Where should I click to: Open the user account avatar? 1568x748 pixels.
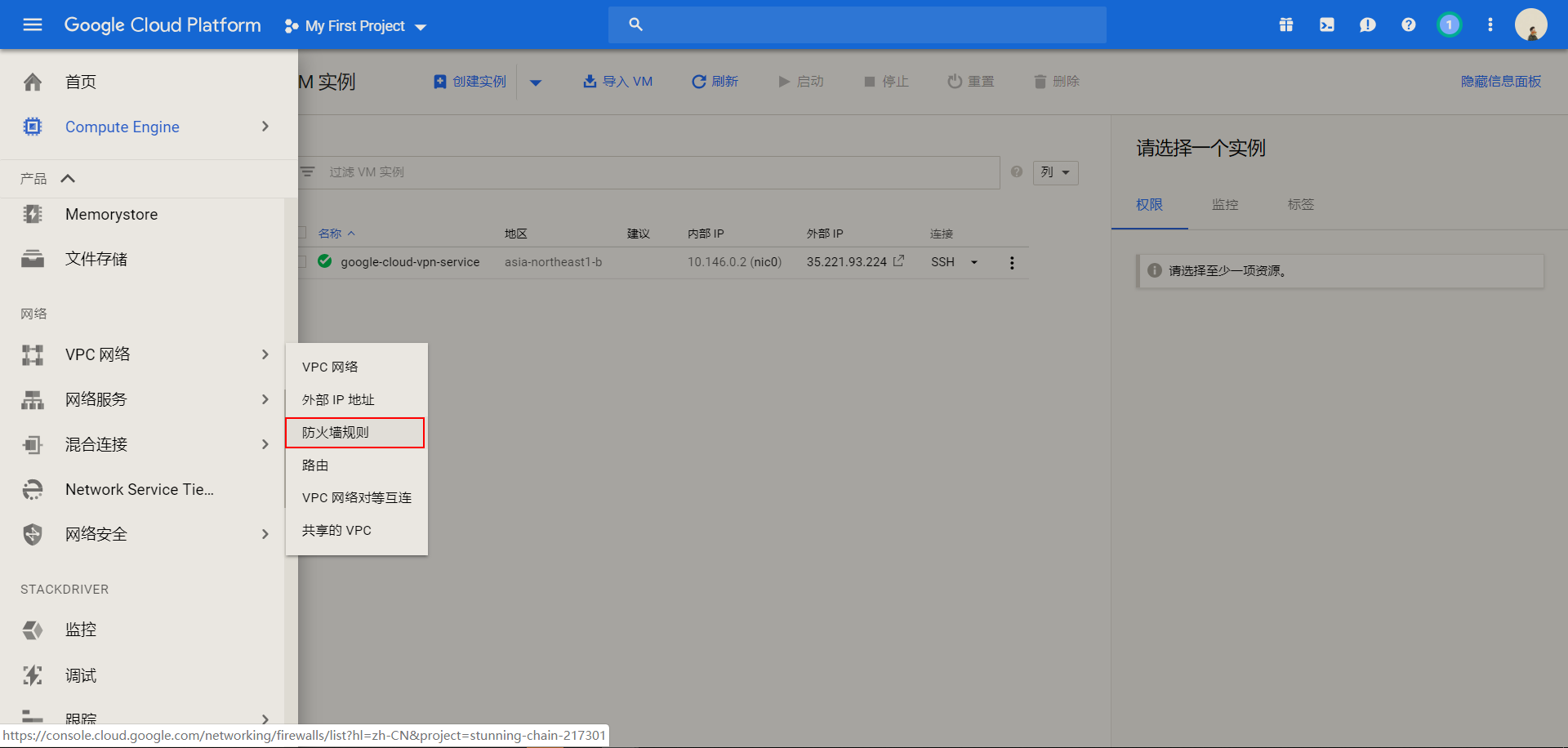coord(1531,24)
